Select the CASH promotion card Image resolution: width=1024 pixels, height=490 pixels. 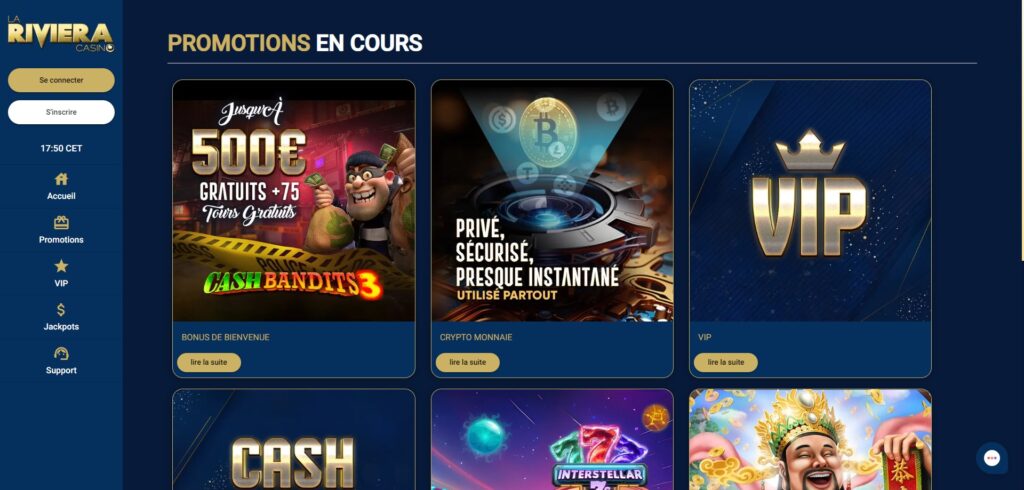coord(294,440)
